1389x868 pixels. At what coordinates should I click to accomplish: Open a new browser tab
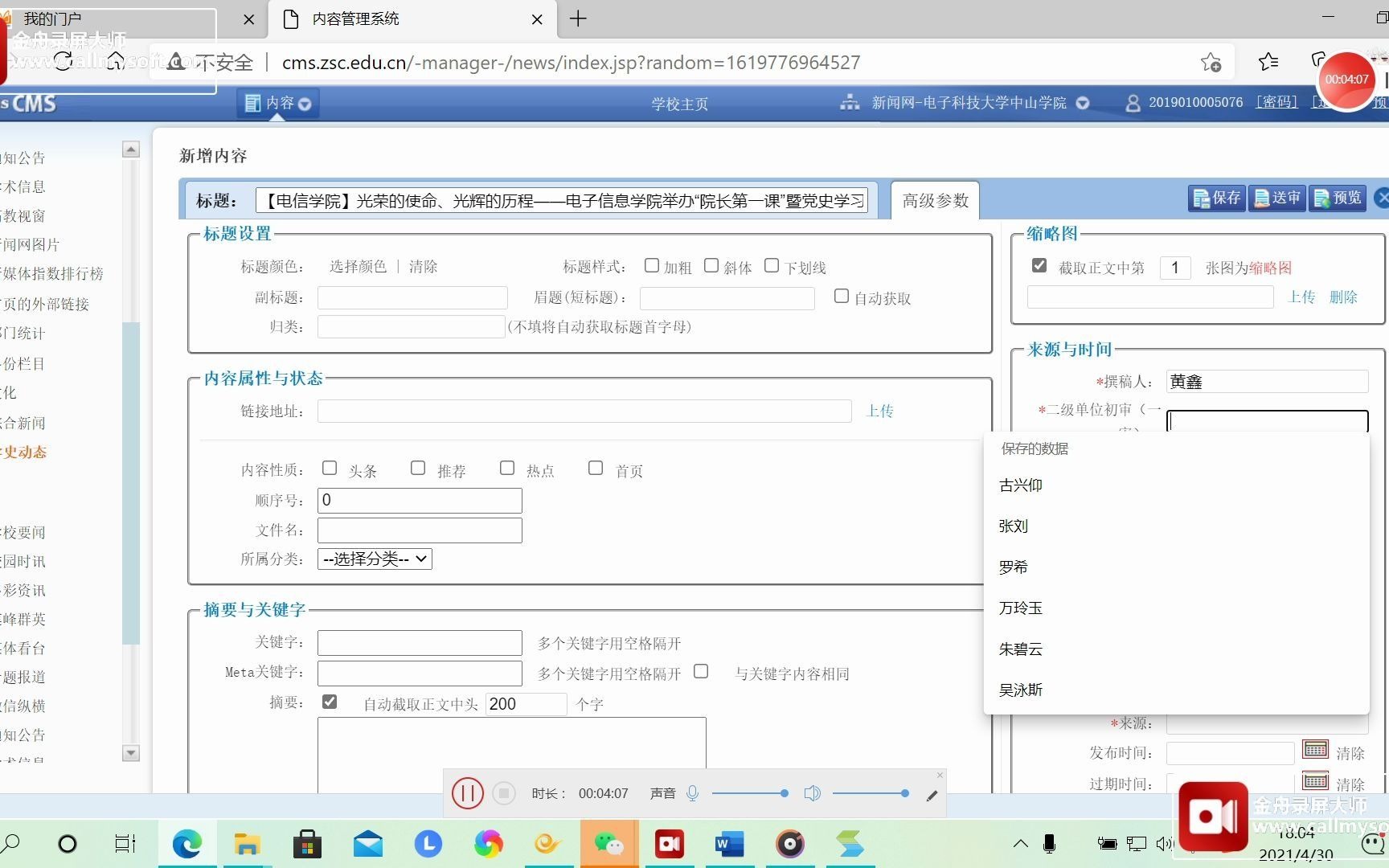(578, 18)
